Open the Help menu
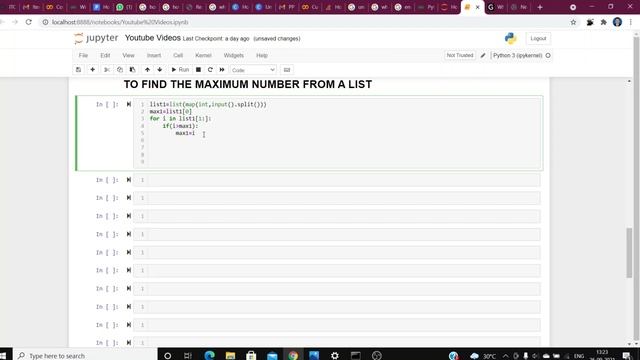The width and height of the screenshot is (640, 360). [x=262, y=56]
